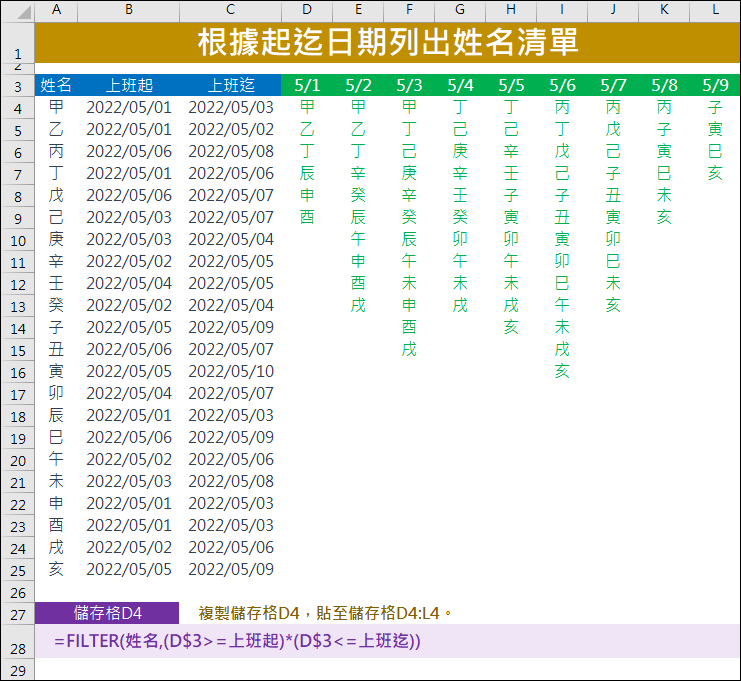Click green 子 in row 4 under 5/9

[715, 107]
